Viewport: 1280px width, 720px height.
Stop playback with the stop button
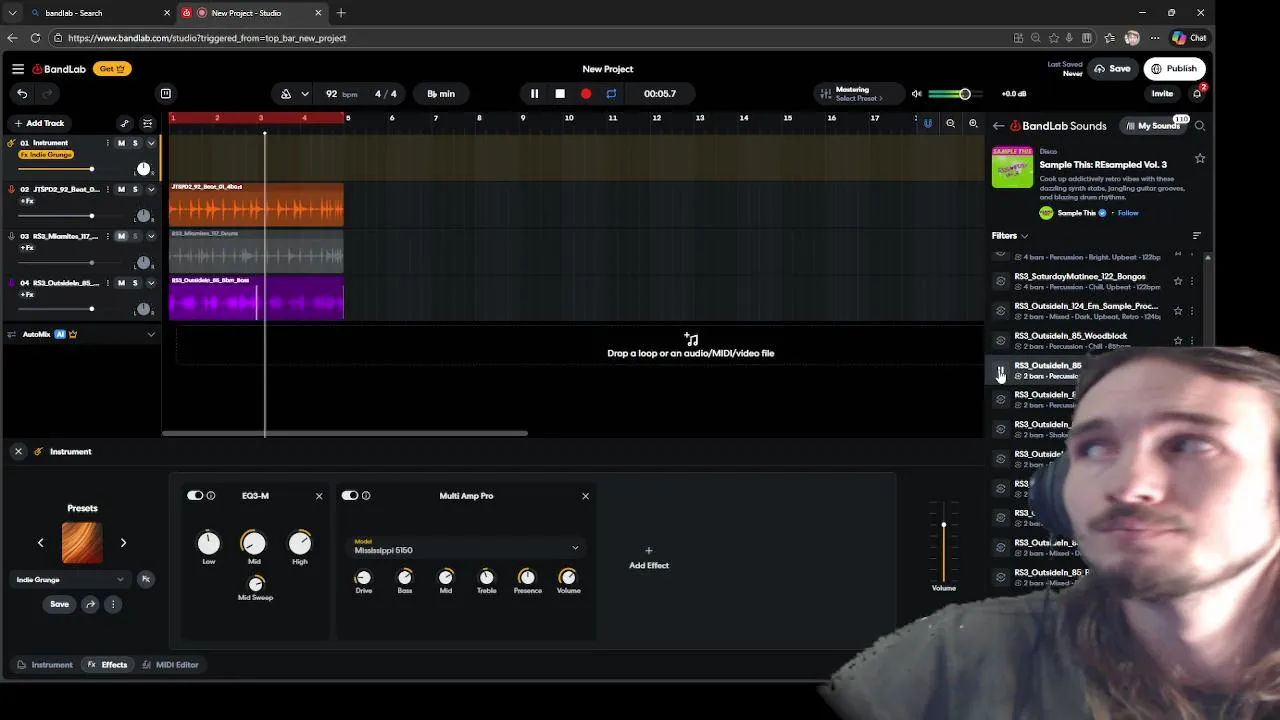pyautogui.click(x=560, y=94)
